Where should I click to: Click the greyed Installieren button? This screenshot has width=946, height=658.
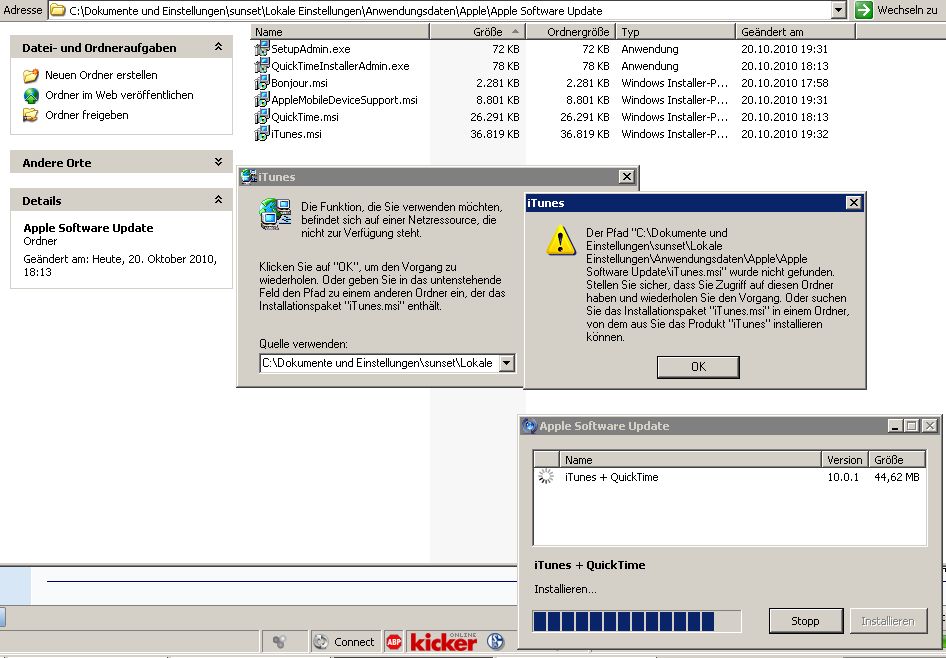click(x=887, y=621)
